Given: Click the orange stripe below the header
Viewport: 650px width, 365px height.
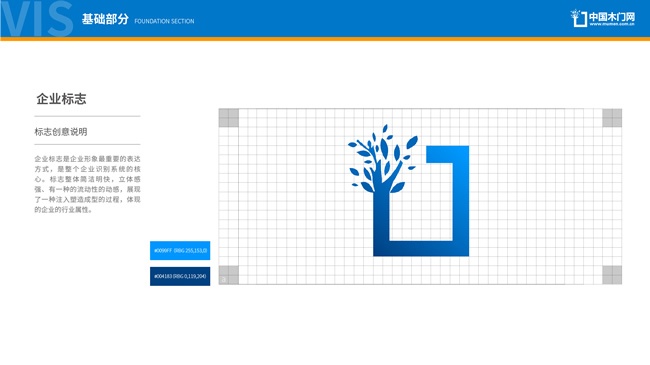Looking at the screenshot, I should (x=325, y=39).
